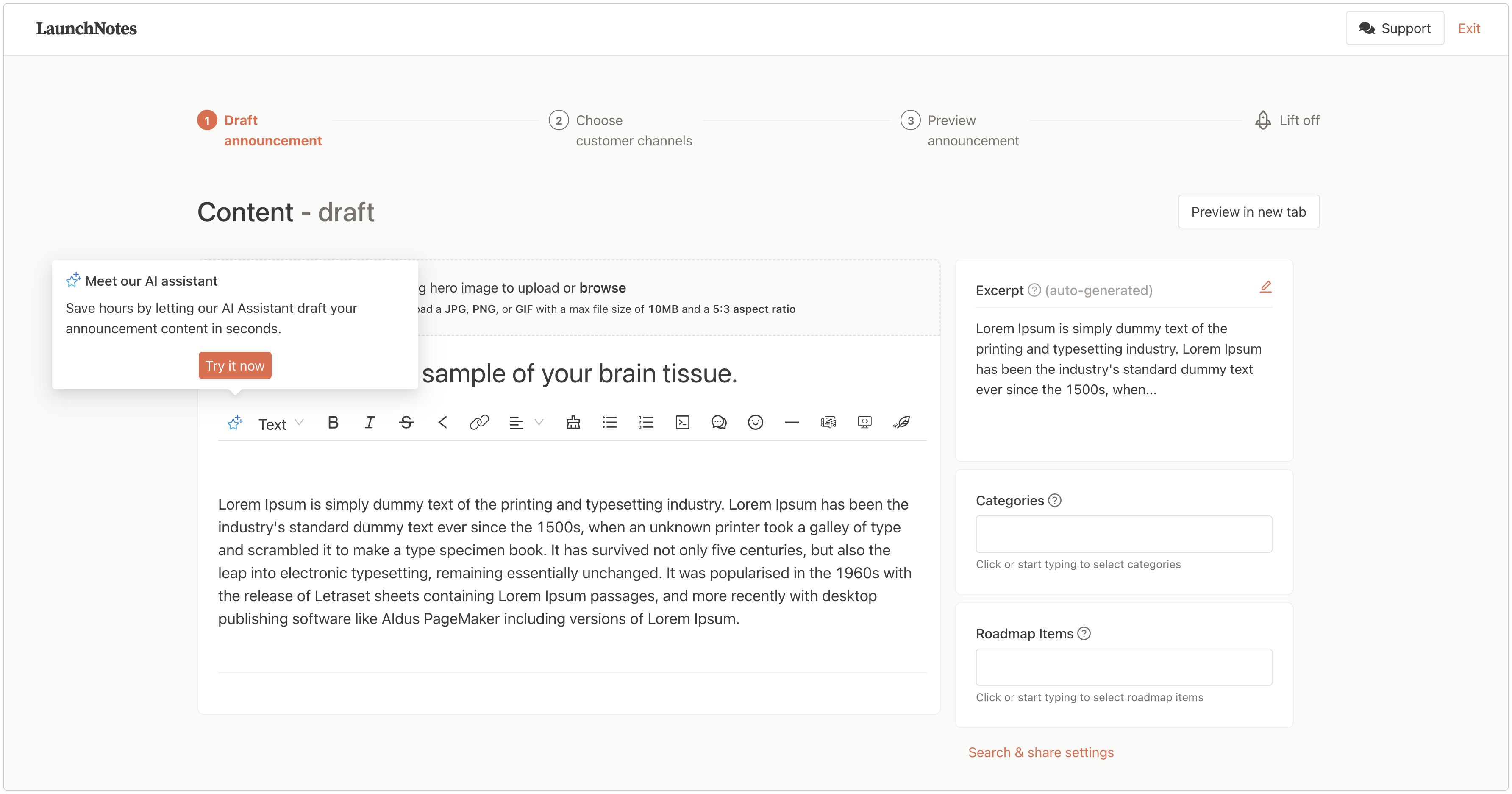Open the emoji picker smiley icon
This screenshot has height=794, width=1512.
(756, 422)
